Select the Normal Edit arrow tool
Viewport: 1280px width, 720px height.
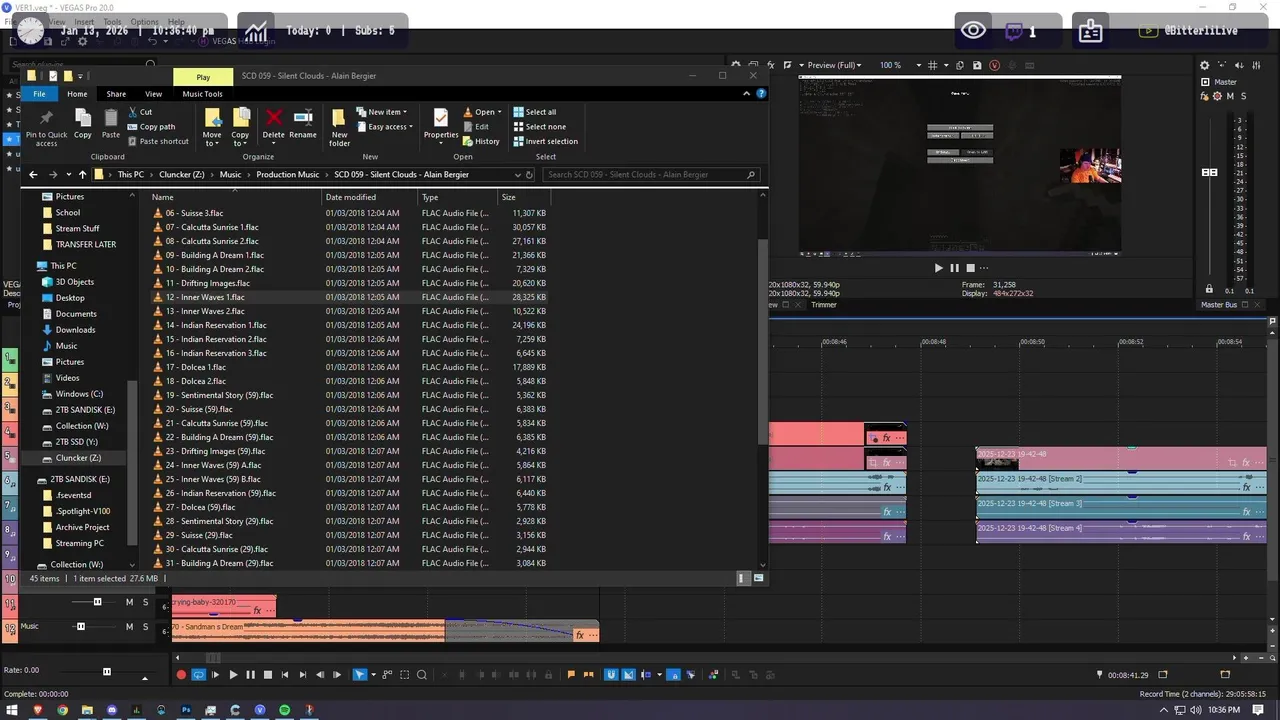(360, 675)
